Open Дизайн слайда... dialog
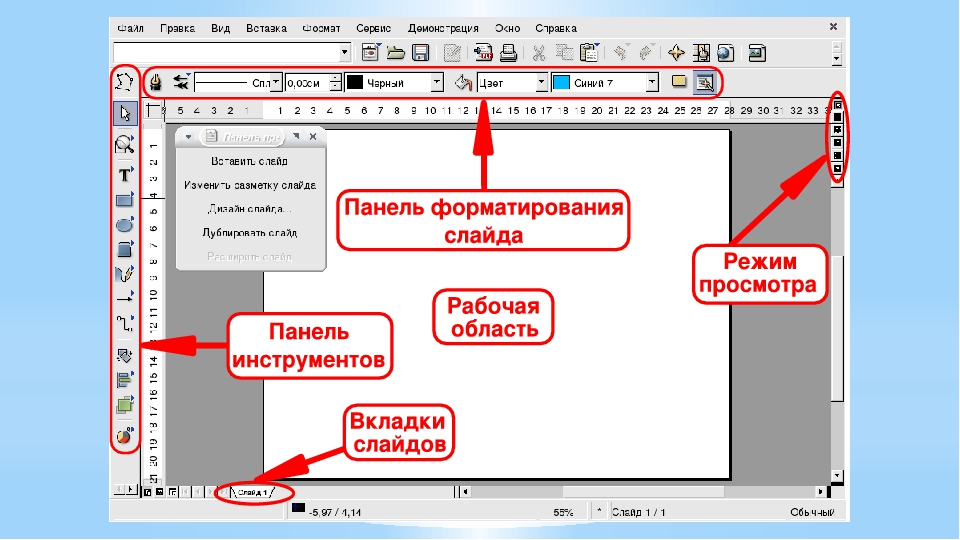This screenshot has width=960, height=540. point(250,209)
